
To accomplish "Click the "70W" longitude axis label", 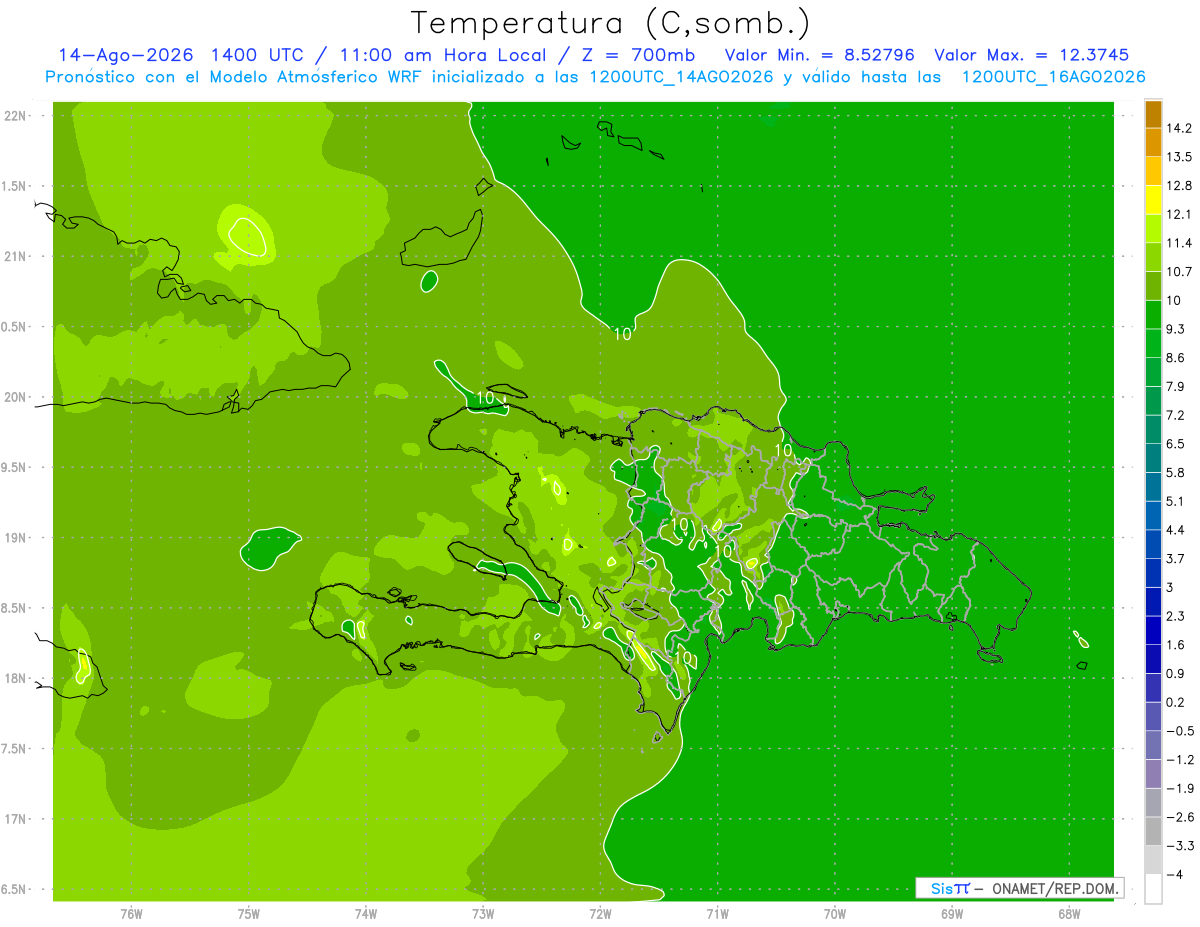I will 834,914.
